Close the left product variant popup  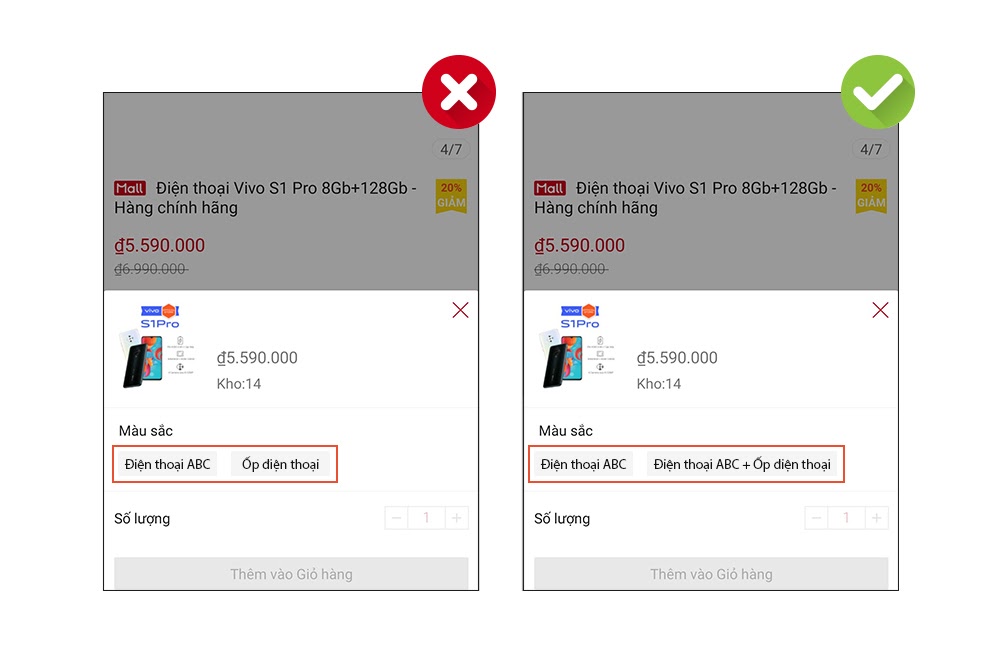(460, 310)
